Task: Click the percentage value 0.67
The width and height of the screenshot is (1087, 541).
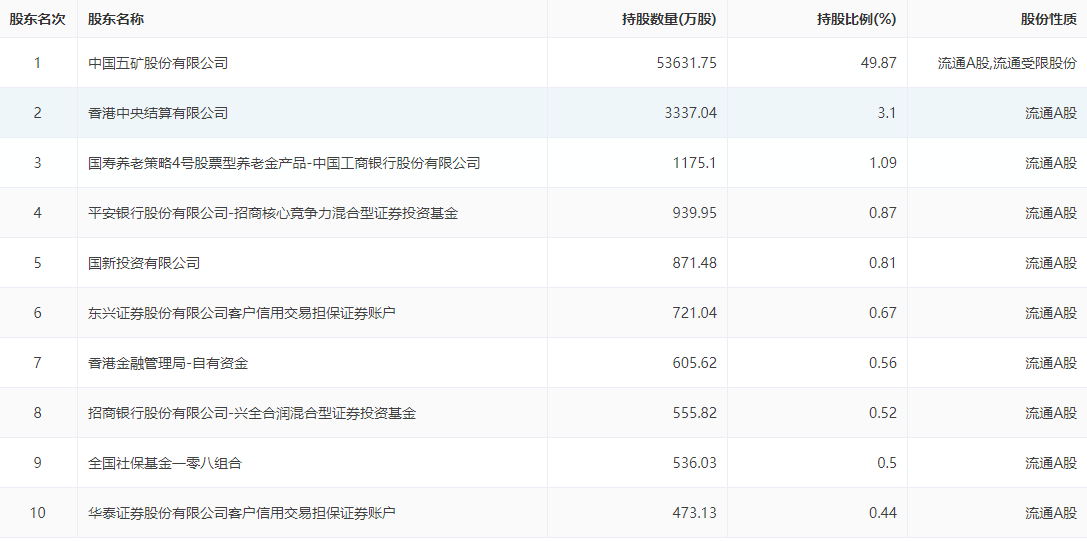Action: pyautogui.click(x=883, y=313)
